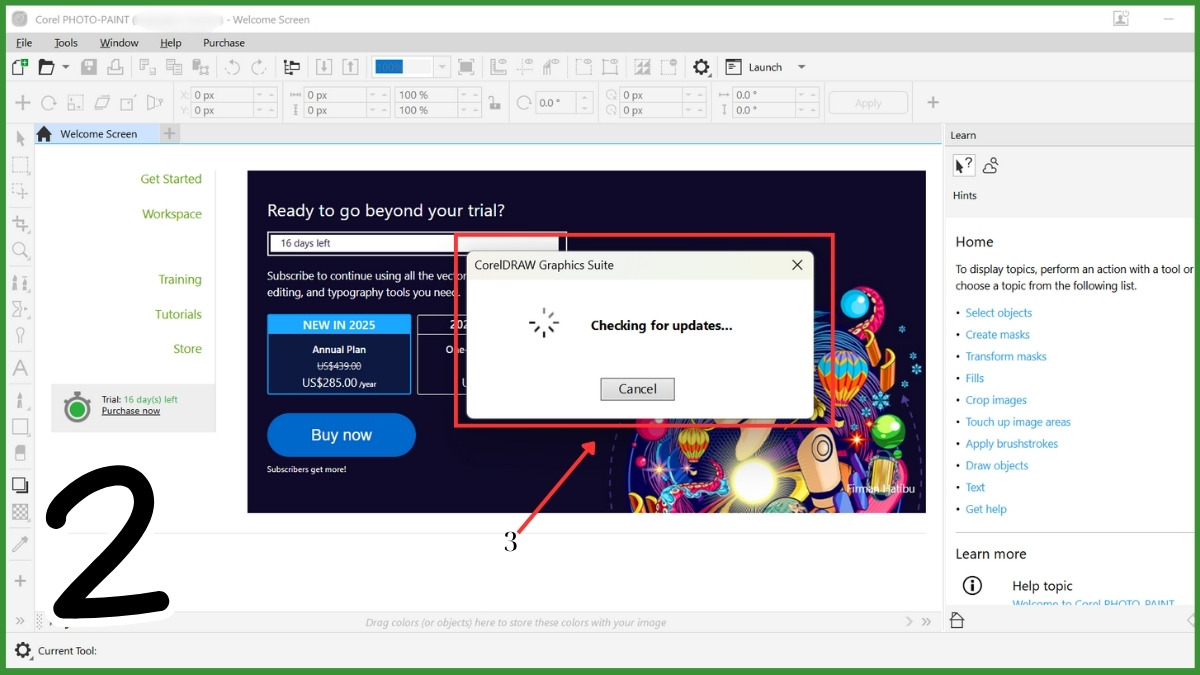Screen dimensions: 1200x675
Task: Click the zoom level field showing 100%
Action: (x=404, y=67)
